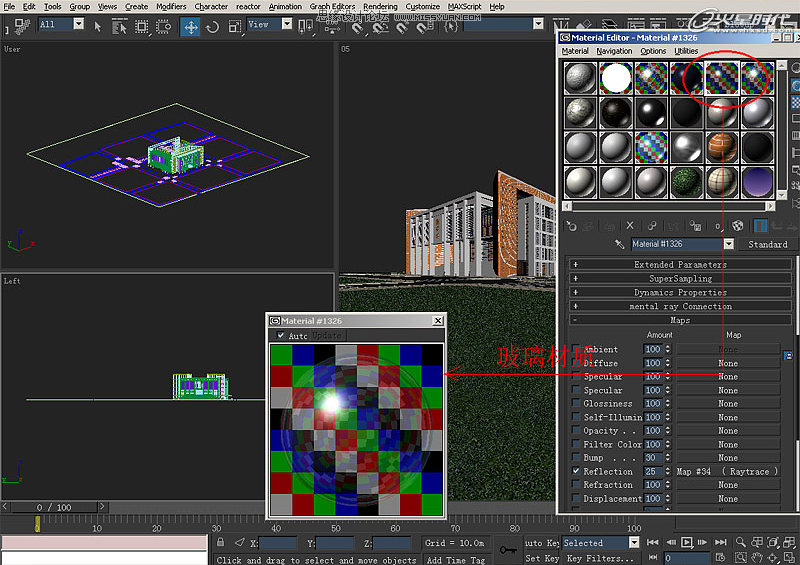Click the material eyedropper pick icon
The image size is (800, 565).
[x=620, y=244]
